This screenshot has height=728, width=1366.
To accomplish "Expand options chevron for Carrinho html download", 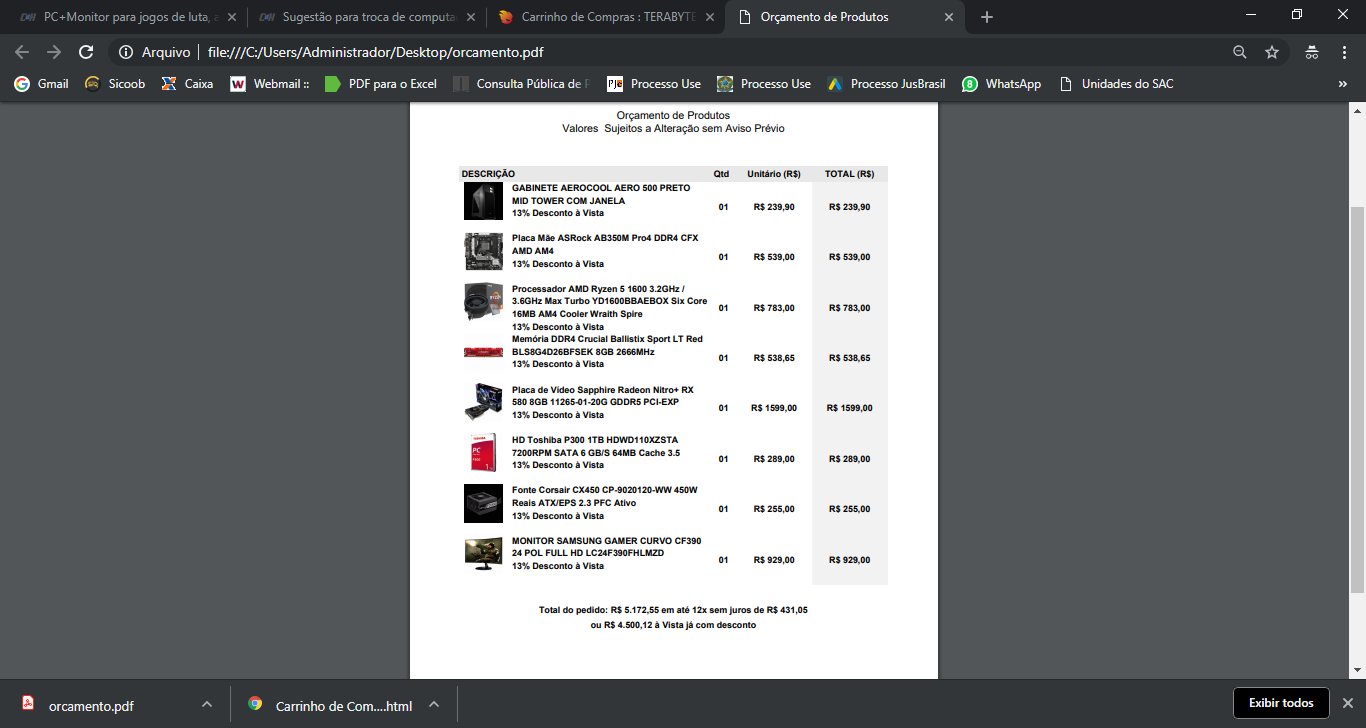I will 434,704.
